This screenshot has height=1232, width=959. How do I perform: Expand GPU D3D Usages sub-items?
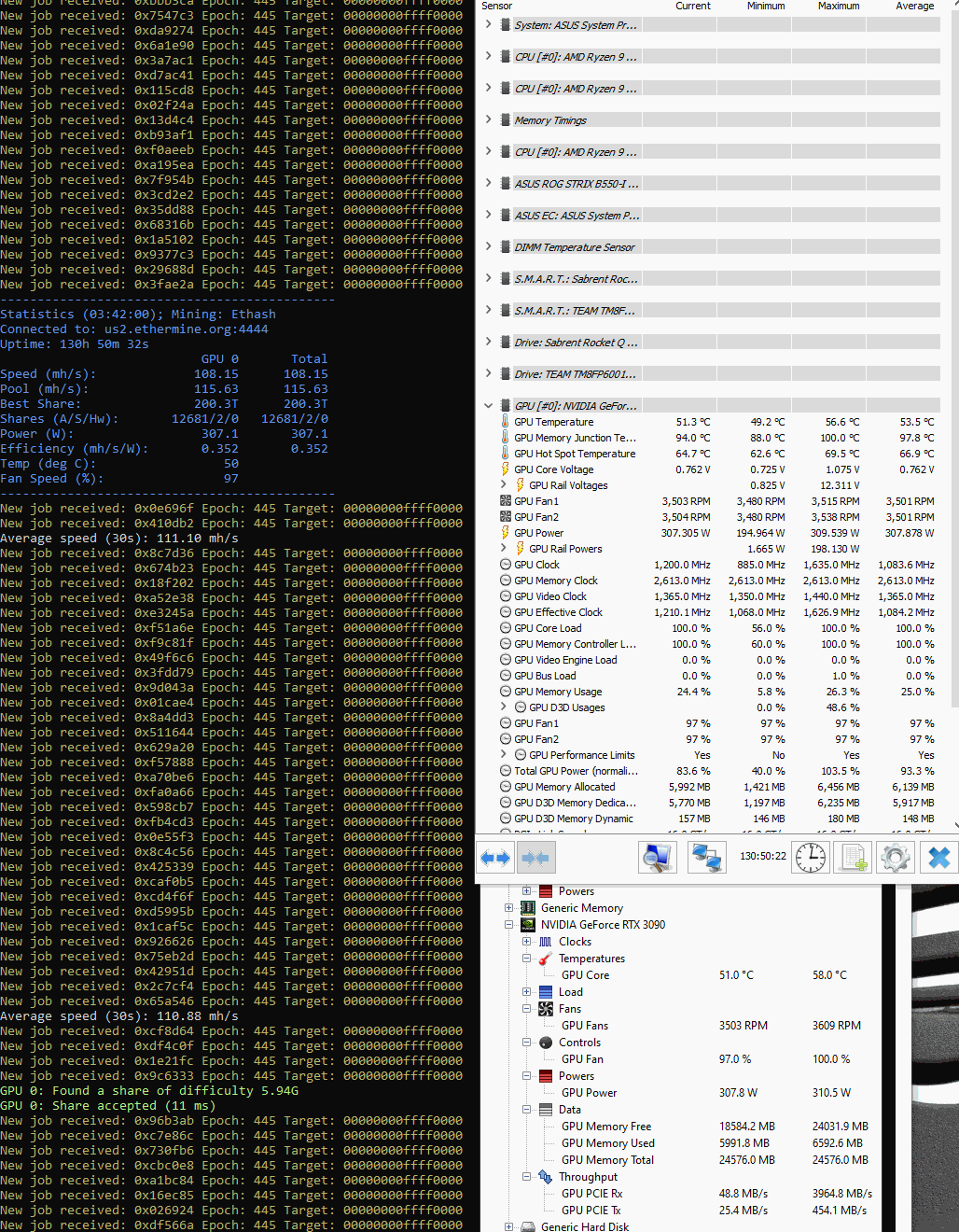[505, 707]
